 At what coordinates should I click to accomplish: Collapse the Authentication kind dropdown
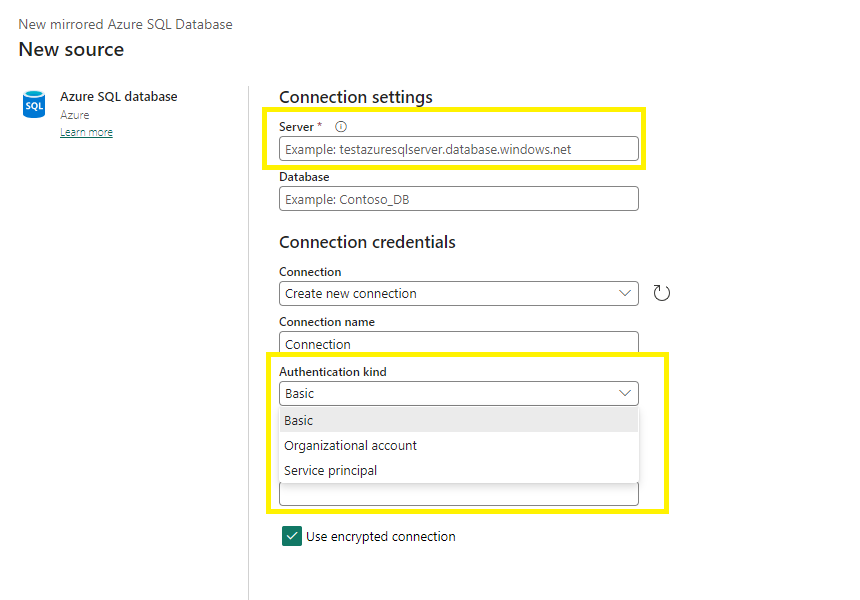pyautogui.click(x=625, y=394)
